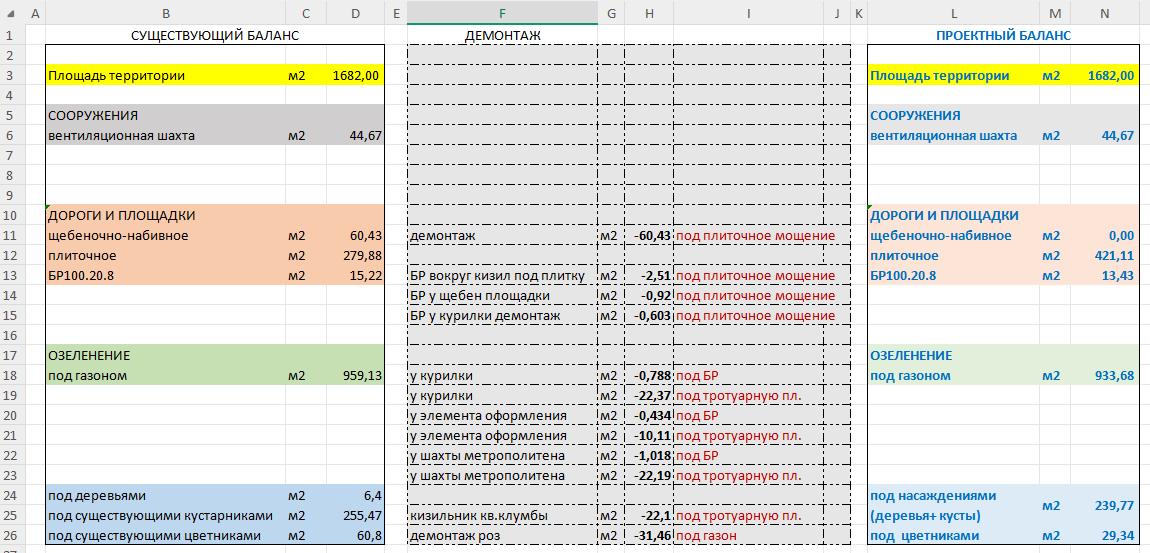Click the 'БР у щебен площадки' cell

(x=502, y=295)
